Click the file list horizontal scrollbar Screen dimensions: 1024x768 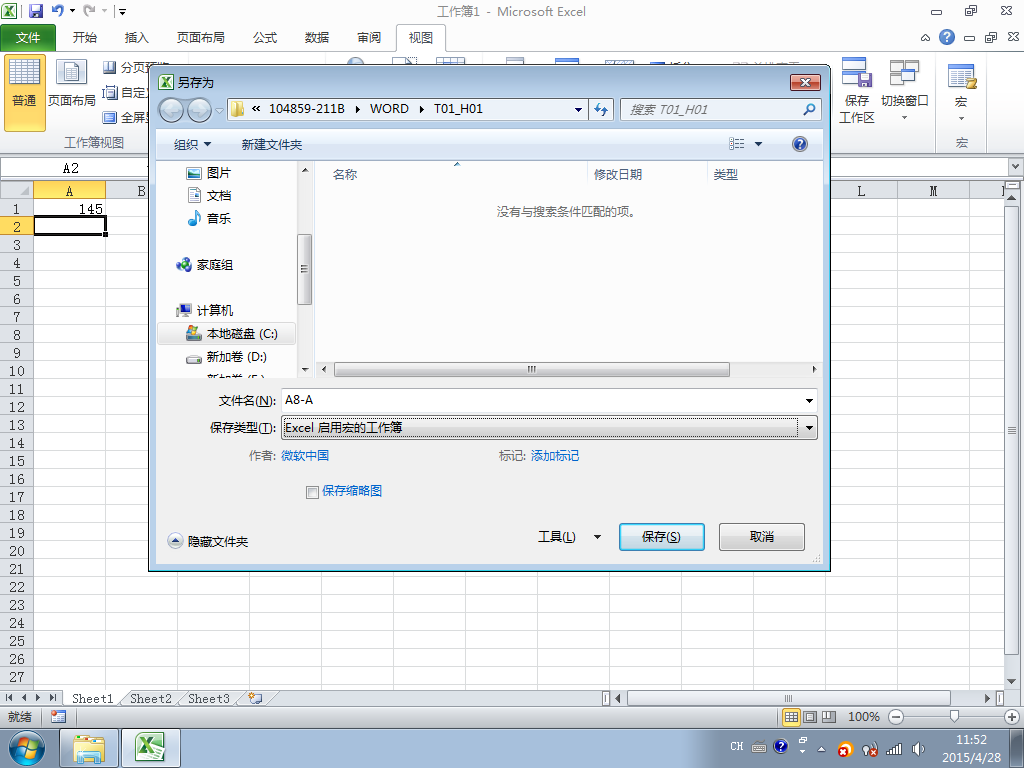pos(532,370)
